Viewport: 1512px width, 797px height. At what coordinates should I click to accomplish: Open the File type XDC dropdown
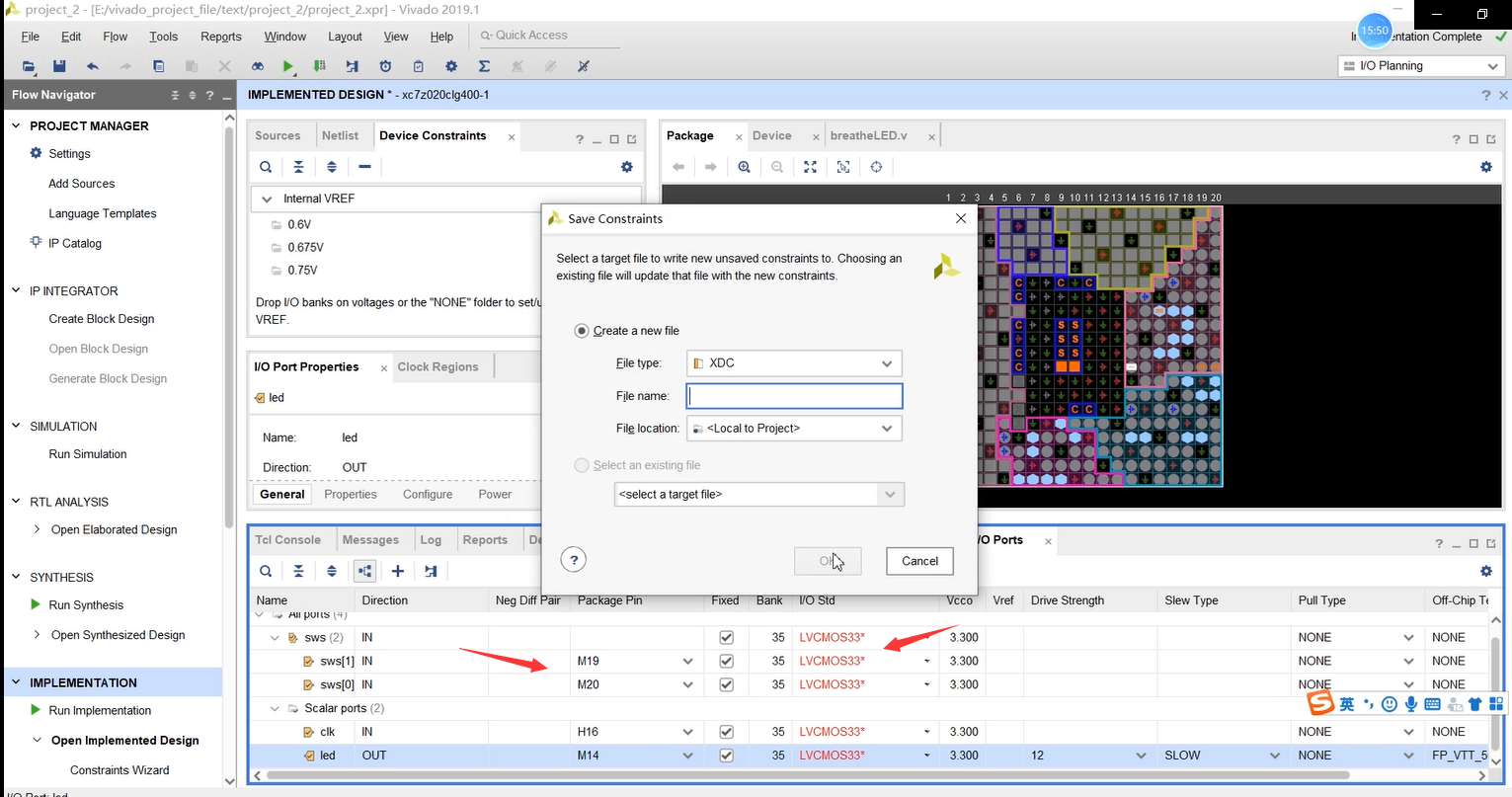794,363
